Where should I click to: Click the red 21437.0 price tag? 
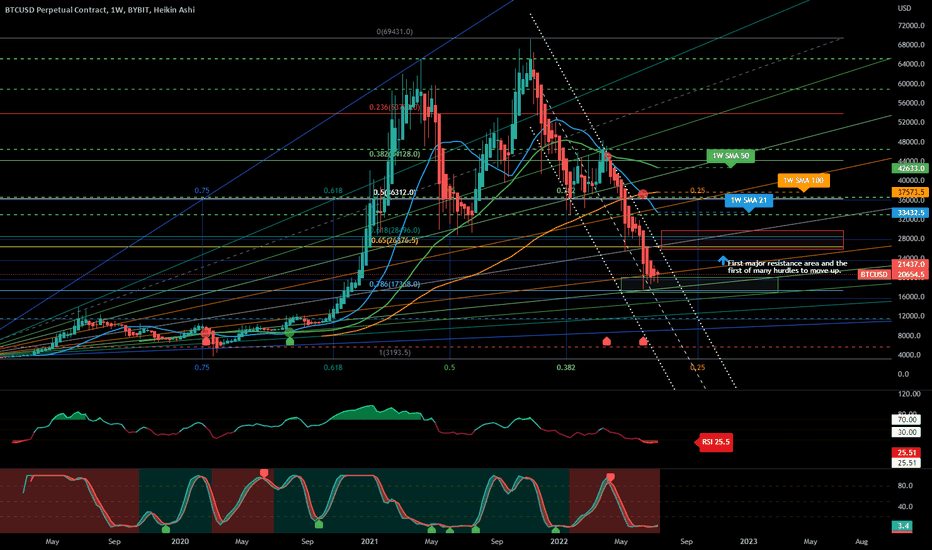click(x=909, y=264)
